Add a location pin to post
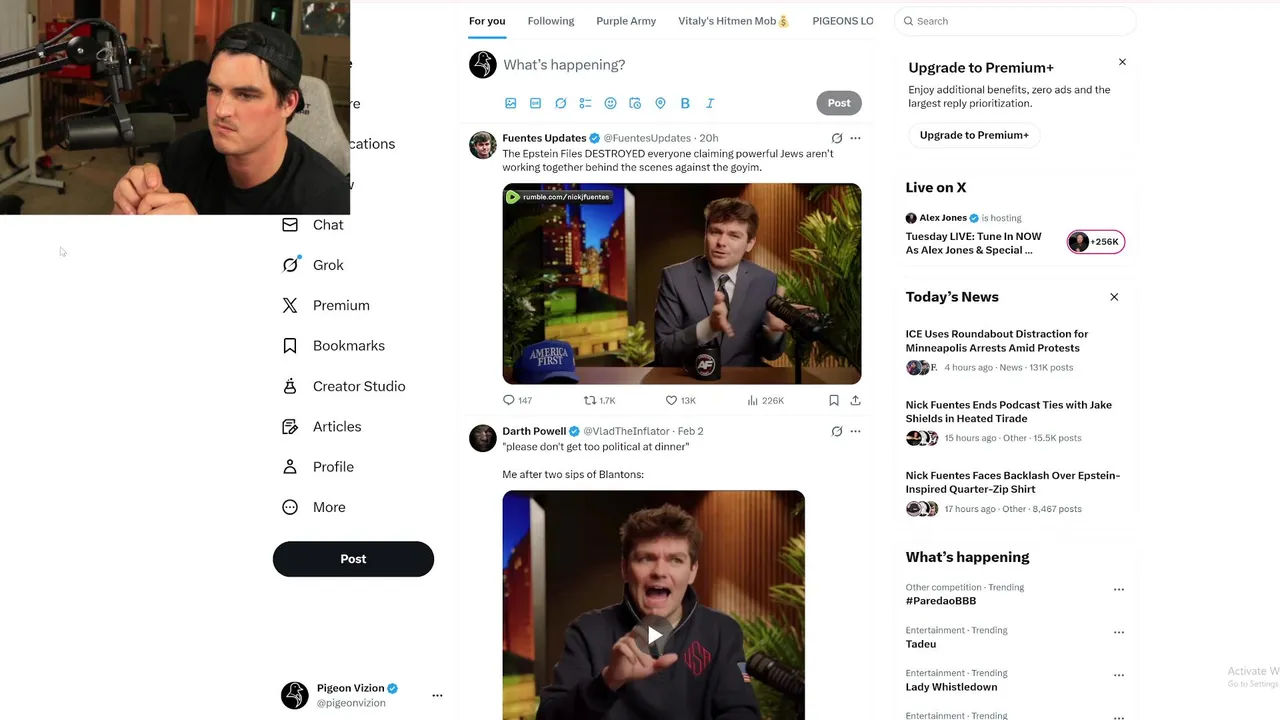This screenshot has width=1280, height=720. click(x=660, y=103)
